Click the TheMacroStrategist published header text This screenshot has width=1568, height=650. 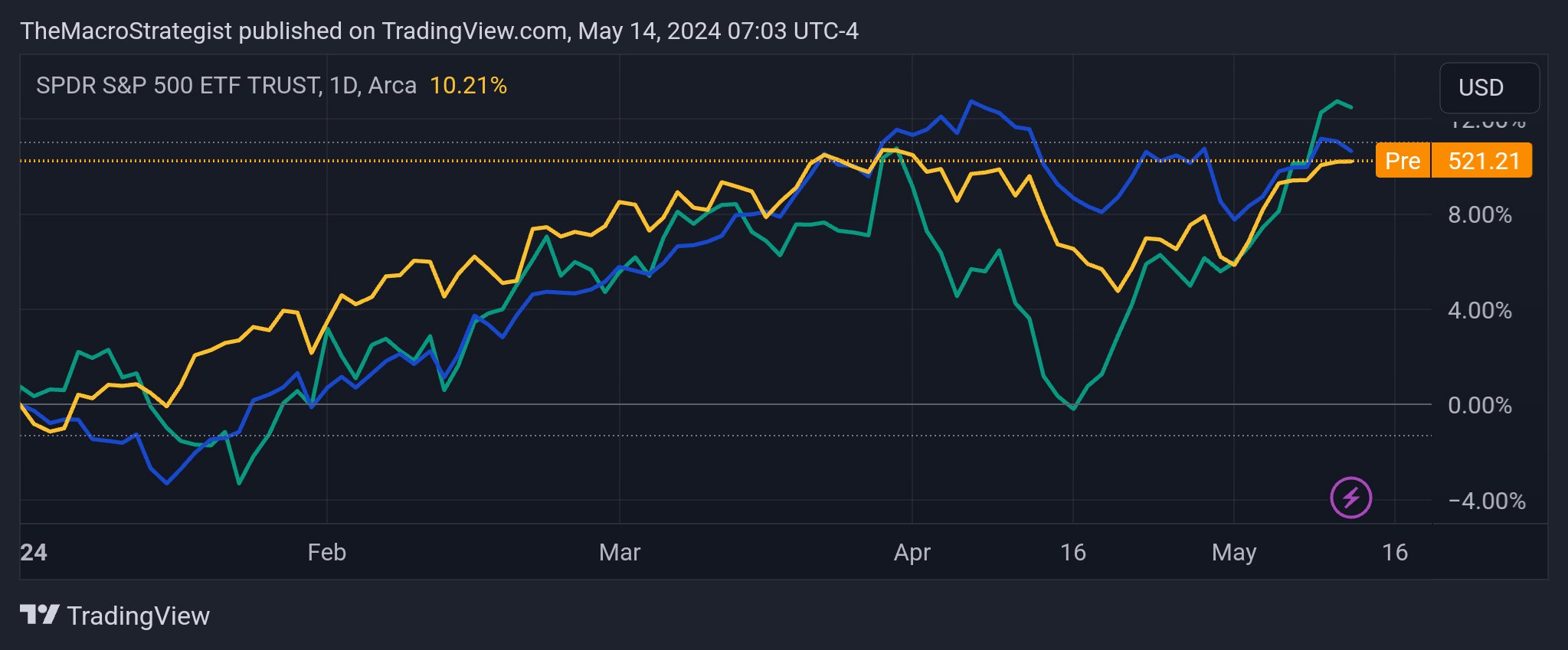(439, 31)
